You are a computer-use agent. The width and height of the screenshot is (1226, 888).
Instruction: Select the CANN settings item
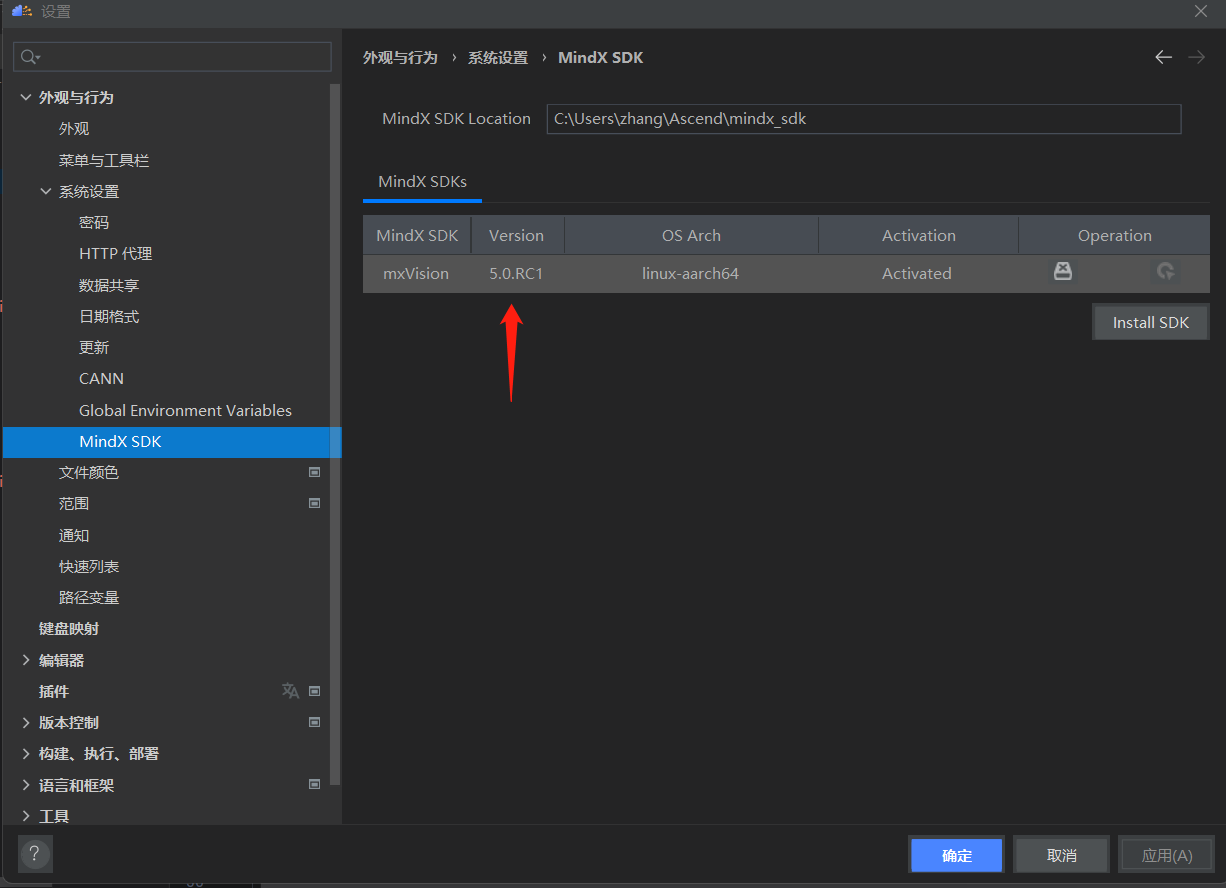102,379
